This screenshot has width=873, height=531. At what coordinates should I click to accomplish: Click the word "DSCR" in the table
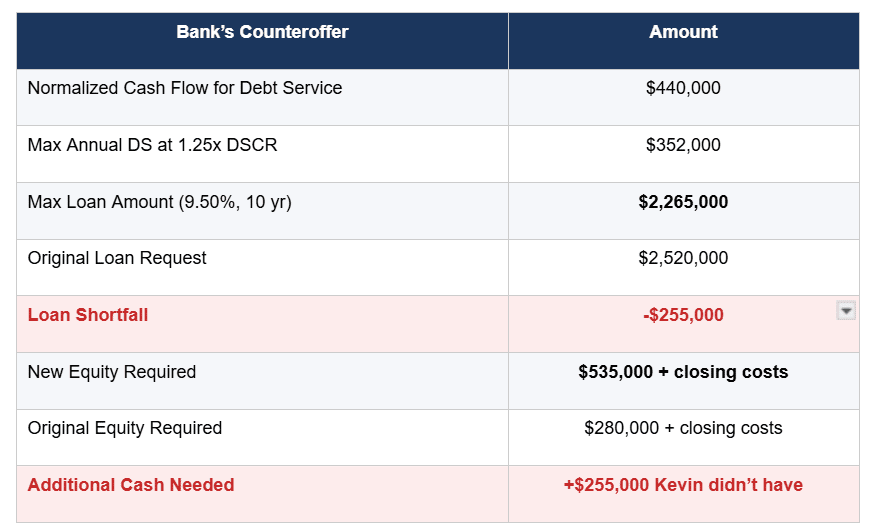click(253, 145)
